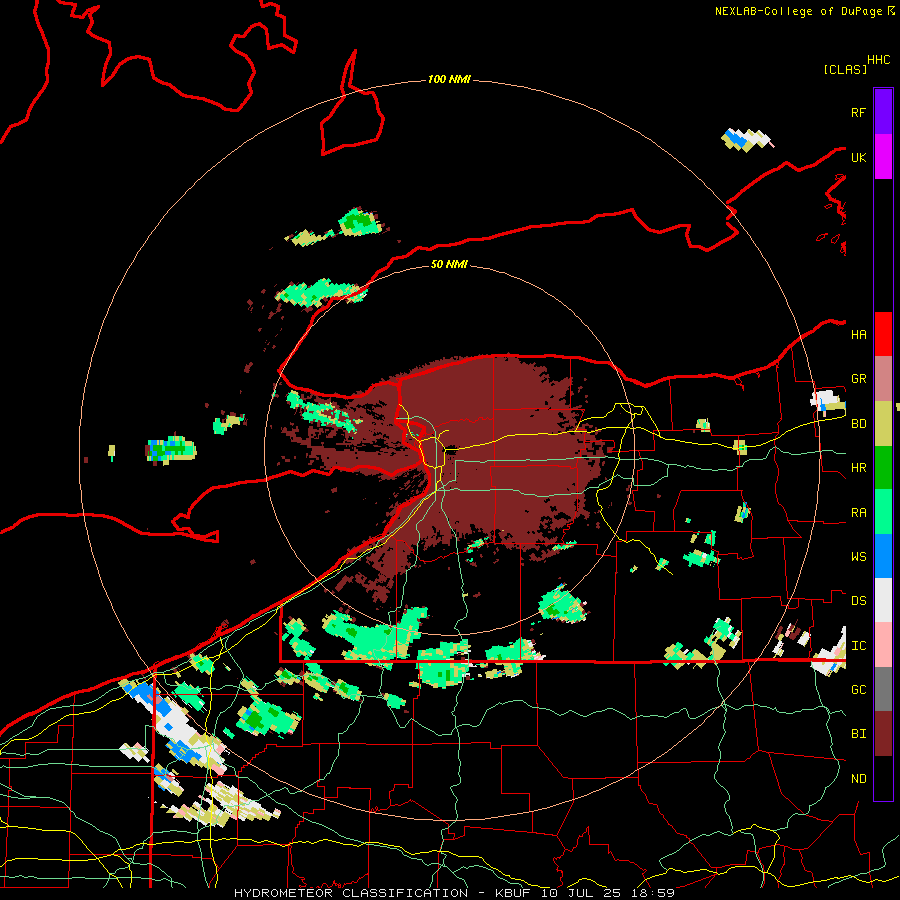
Task: Click the HA legend label
Action: [x=858, y=335]
